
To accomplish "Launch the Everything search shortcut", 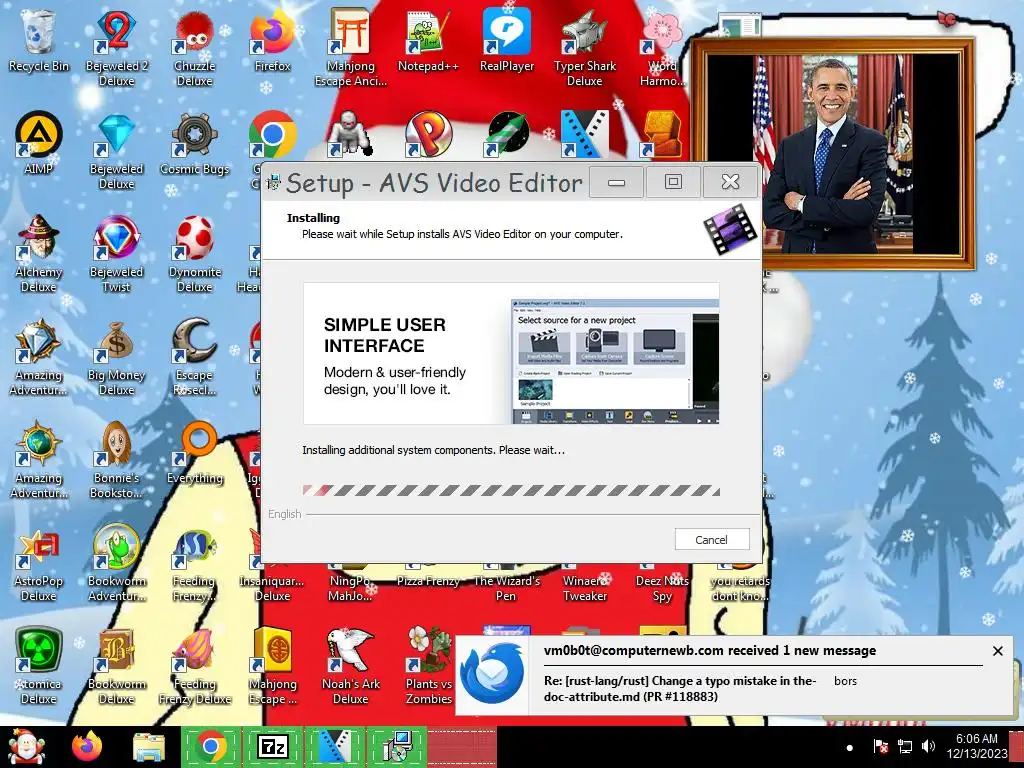I will [195, 453].
